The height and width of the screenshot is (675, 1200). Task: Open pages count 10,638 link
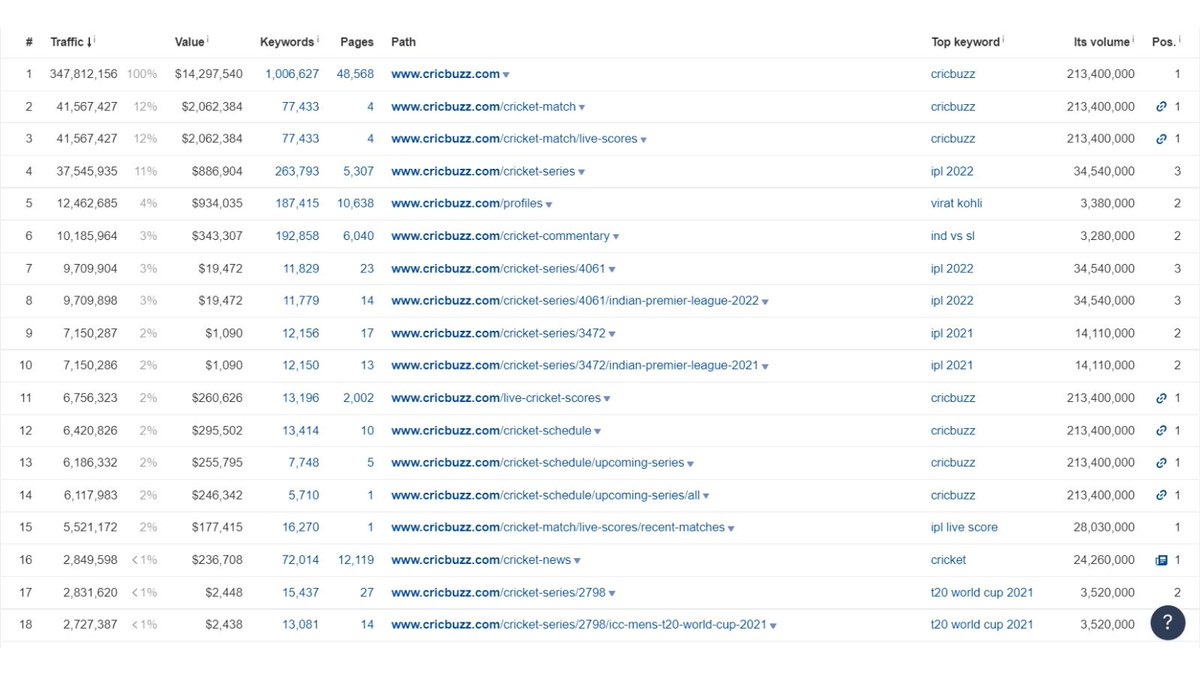tap(355, 203)
